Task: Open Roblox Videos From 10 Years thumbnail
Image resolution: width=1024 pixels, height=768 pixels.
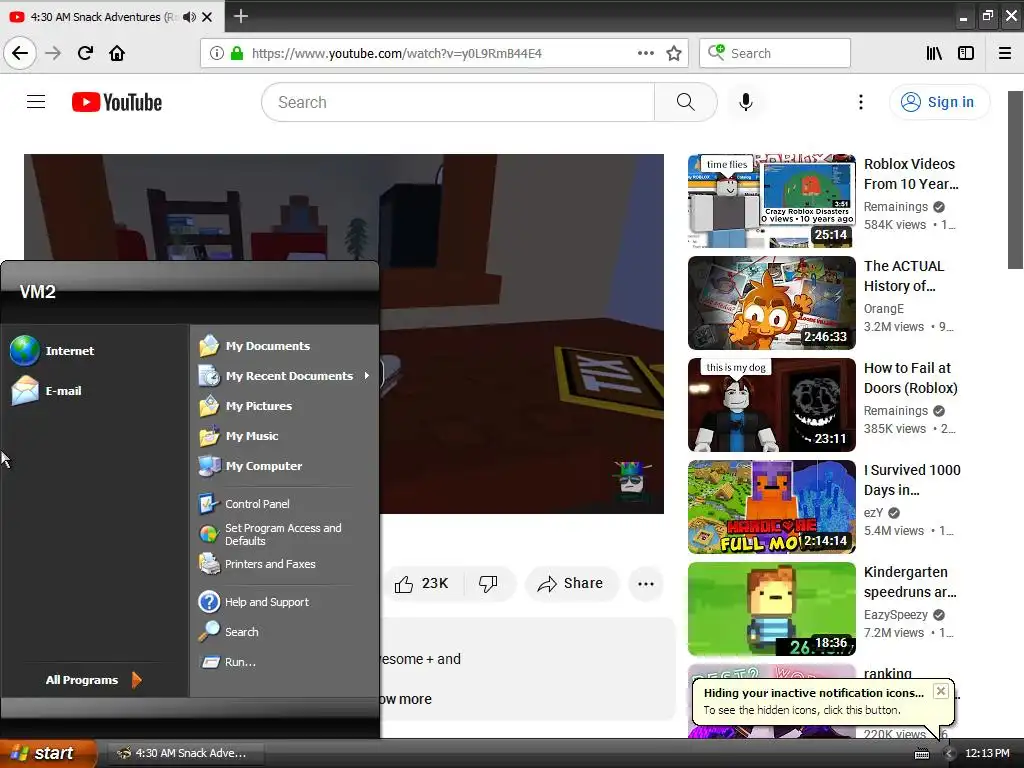Action: (x=771, y=201)
